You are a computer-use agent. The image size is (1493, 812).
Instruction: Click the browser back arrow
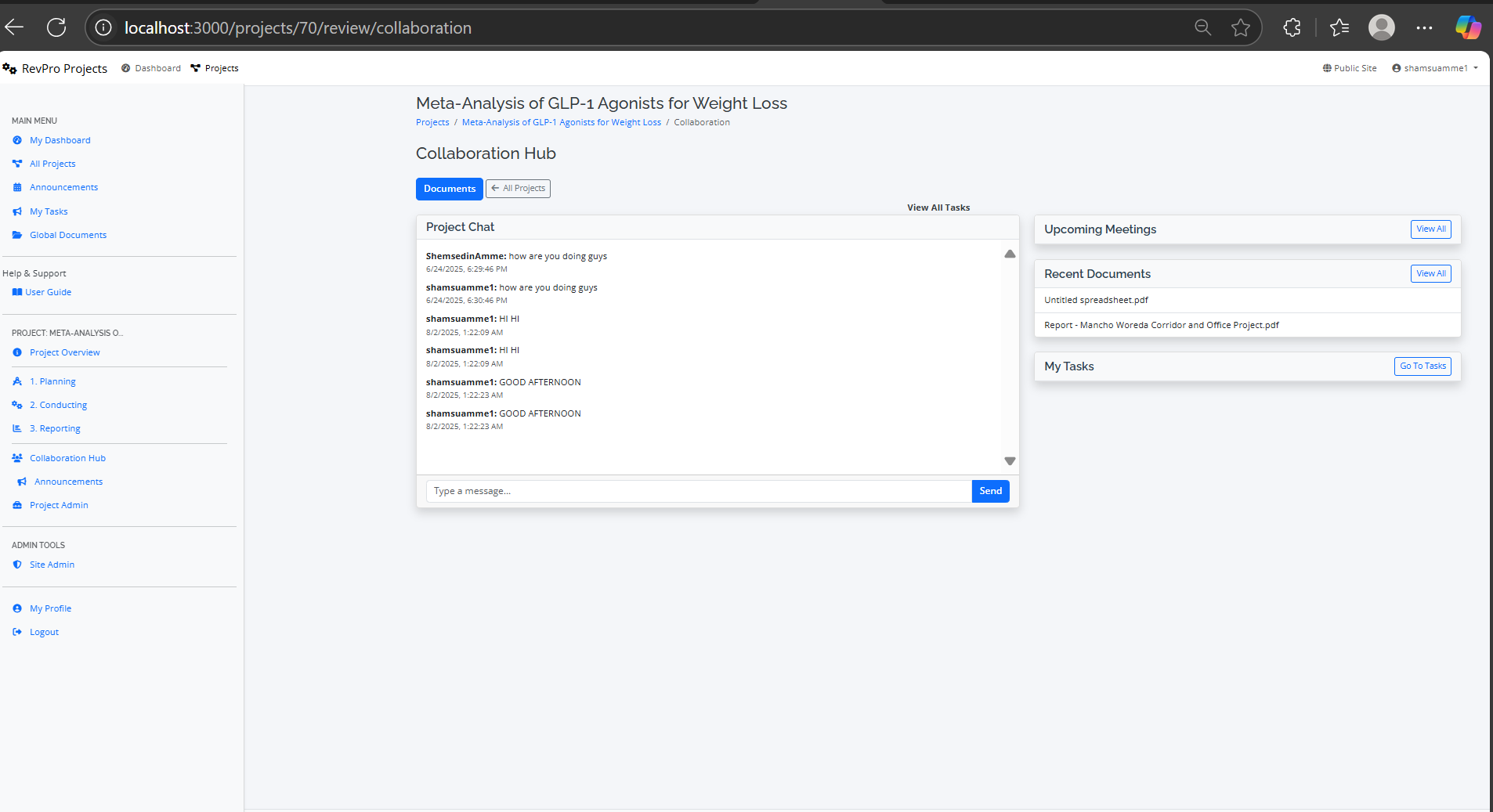pos(15,28)
